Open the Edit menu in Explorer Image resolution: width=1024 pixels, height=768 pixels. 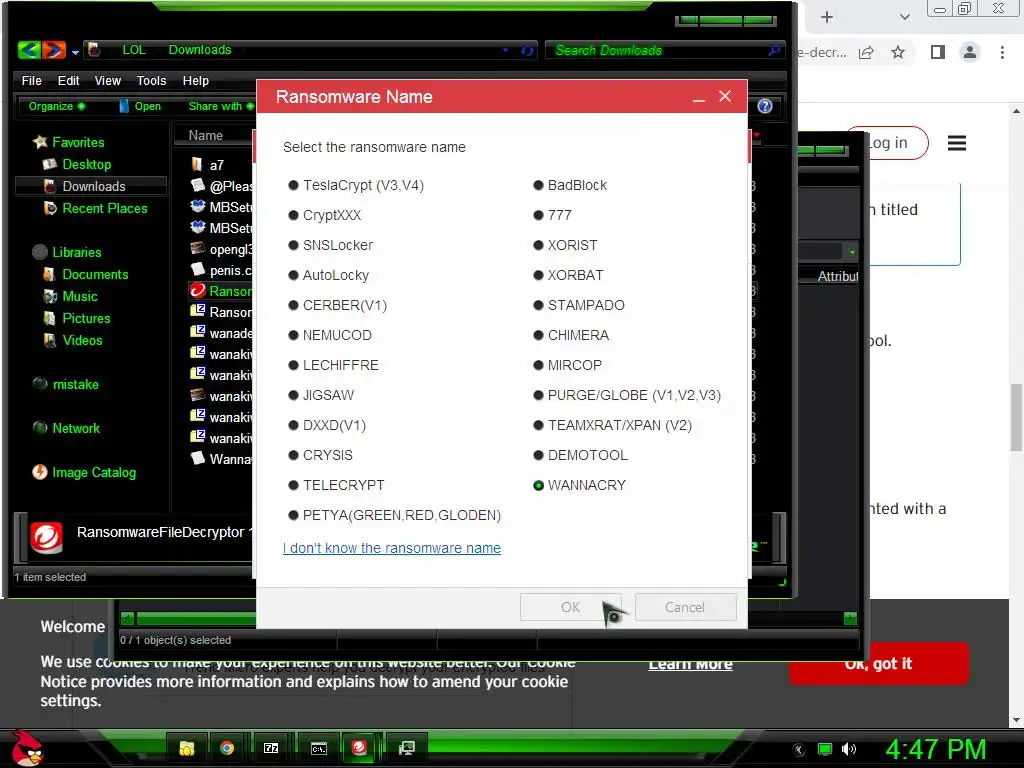point(69,81)
